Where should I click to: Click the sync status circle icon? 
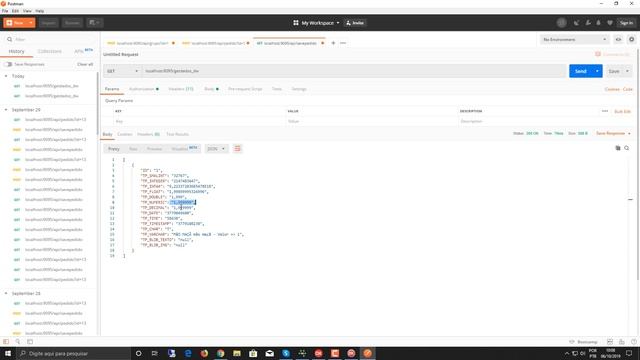(x=562, y=23)
